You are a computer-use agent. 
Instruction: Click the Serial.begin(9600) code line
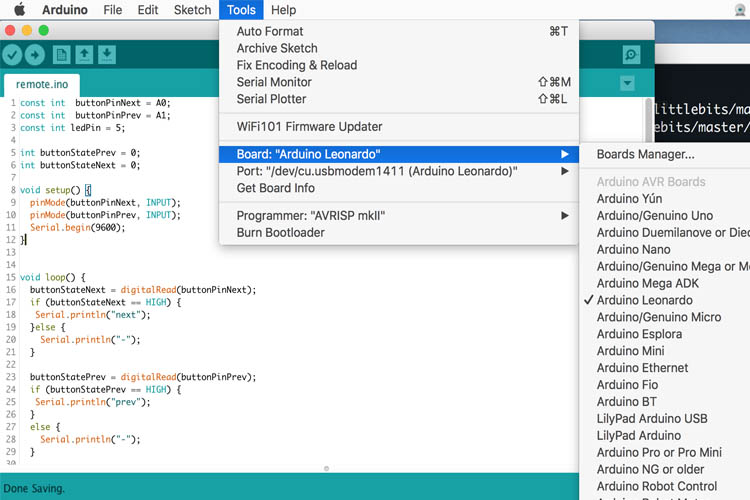77,228
